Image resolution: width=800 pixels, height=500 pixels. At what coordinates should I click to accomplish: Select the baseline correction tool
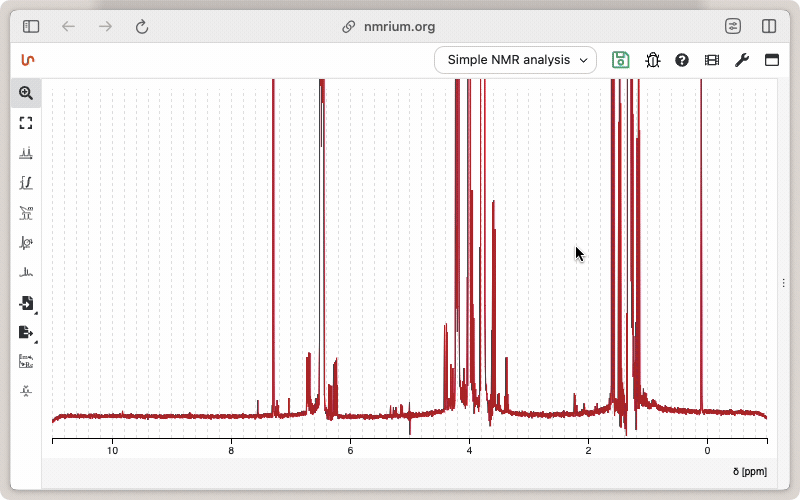click(26, 272)
